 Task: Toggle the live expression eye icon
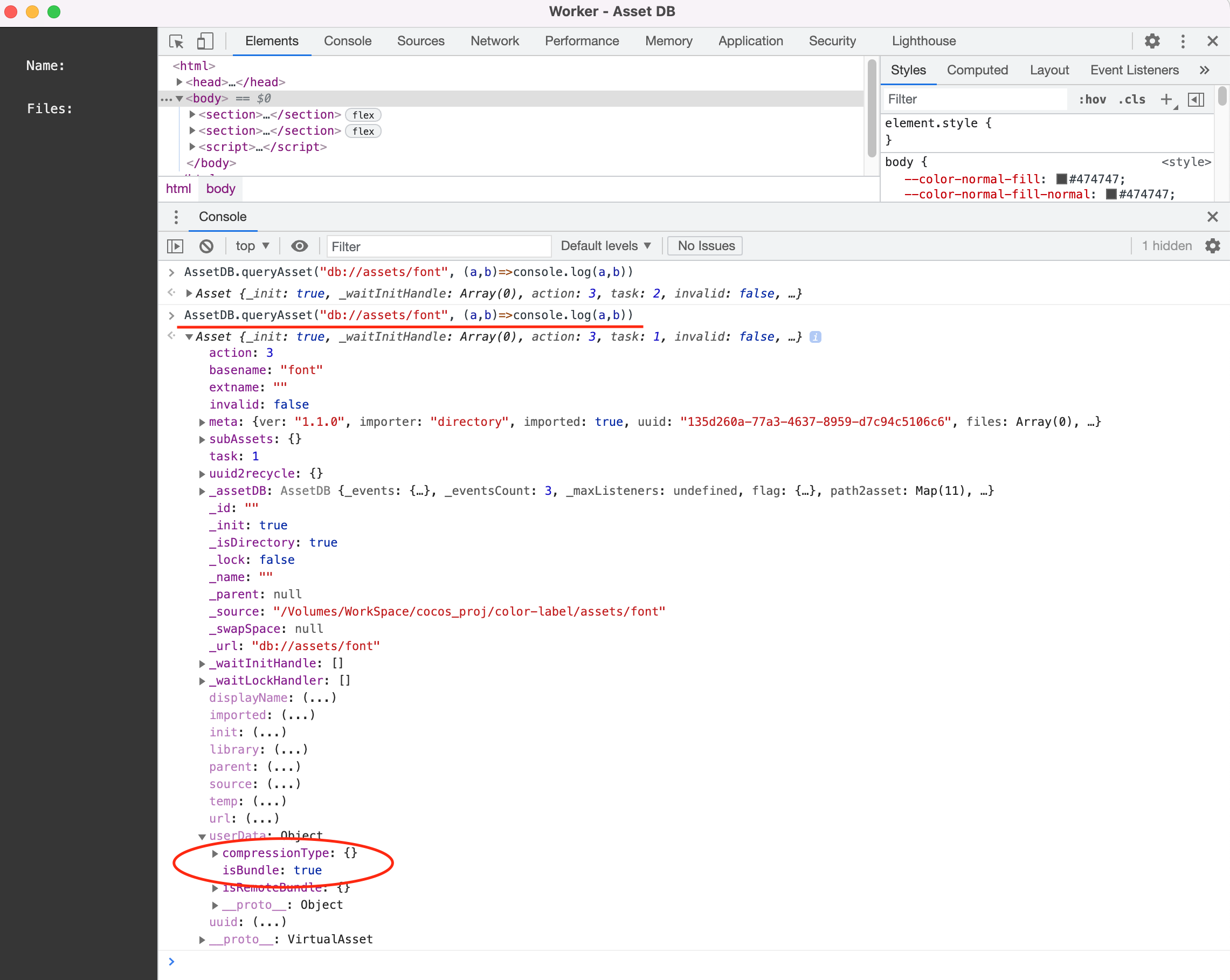tap(299, 246)
